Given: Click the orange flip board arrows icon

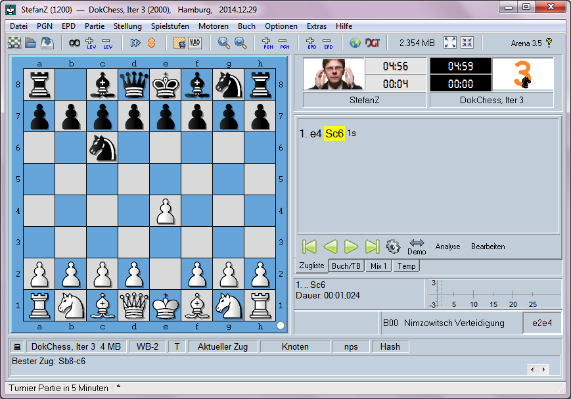Looking at the screenshot, I should 151,43.
